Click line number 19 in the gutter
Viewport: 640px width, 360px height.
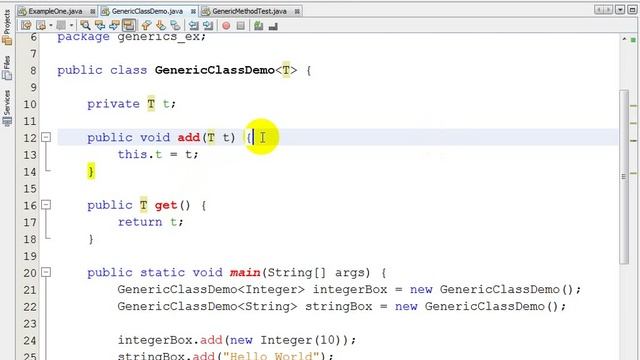[x=30, y=256]
